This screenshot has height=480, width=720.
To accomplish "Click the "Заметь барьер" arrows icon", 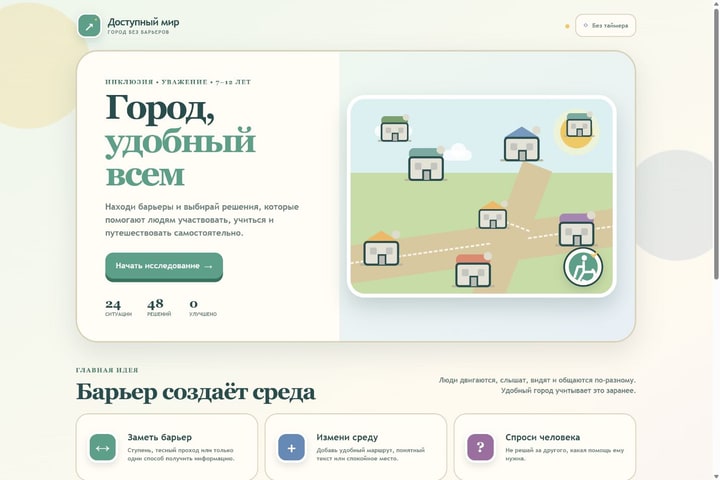I will [x=102, y=448].
